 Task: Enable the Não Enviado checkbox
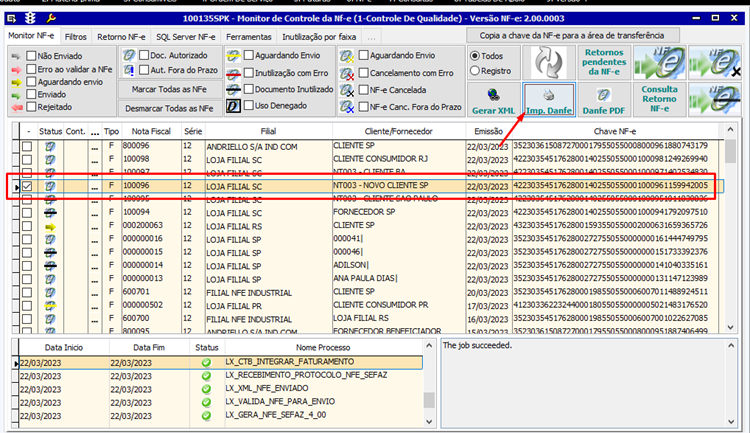point(31,54)
